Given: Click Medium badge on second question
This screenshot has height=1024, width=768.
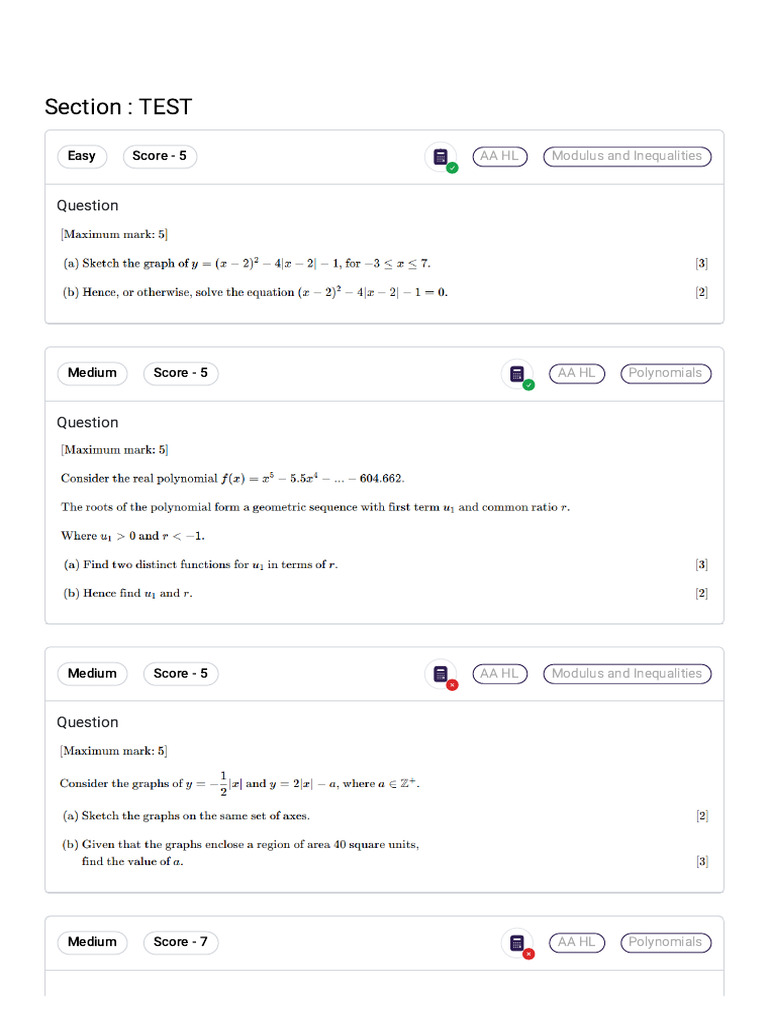Looking at the screenshot, I should (92, 373).
